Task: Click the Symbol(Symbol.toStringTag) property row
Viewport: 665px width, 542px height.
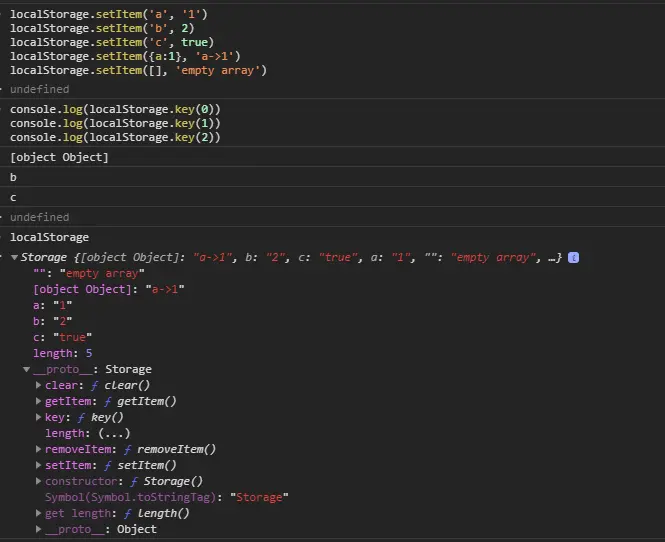Action: 167,497
